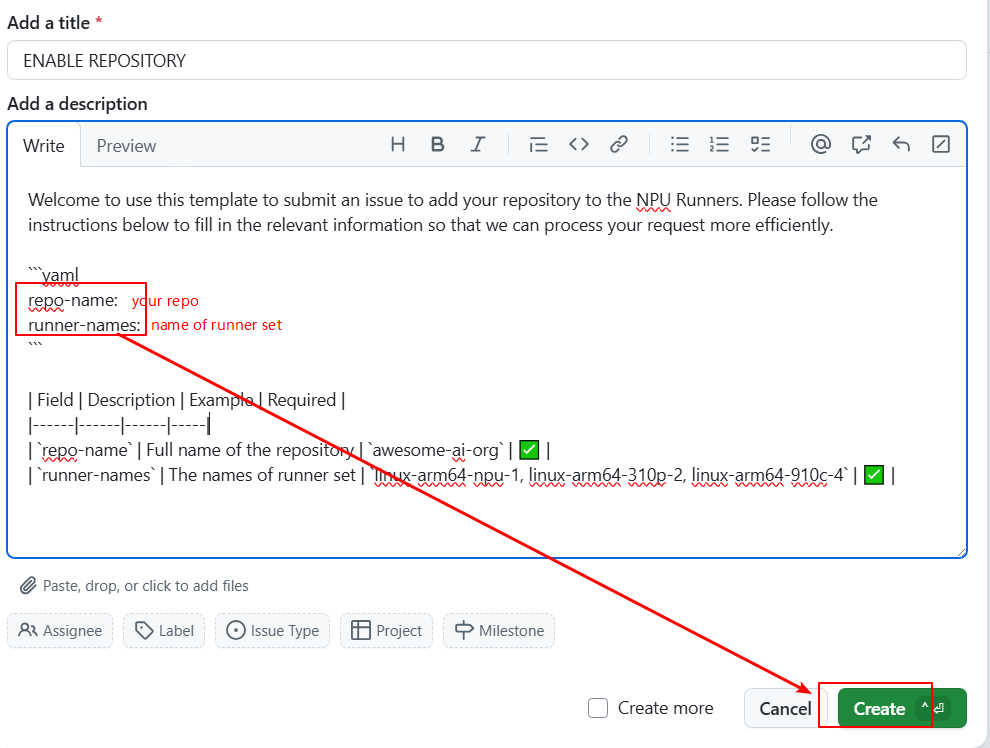
Task: Cancel the new issue
Action: [x=785, y=708]
